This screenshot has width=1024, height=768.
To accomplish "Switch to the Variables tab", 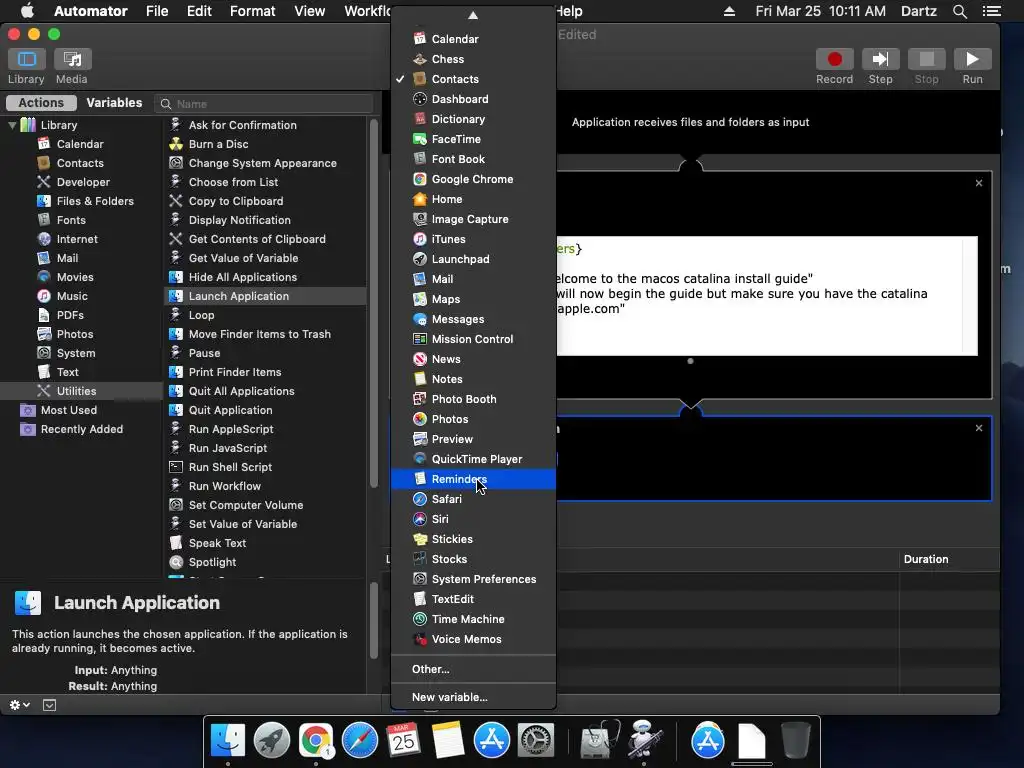I will coord(114,103).
